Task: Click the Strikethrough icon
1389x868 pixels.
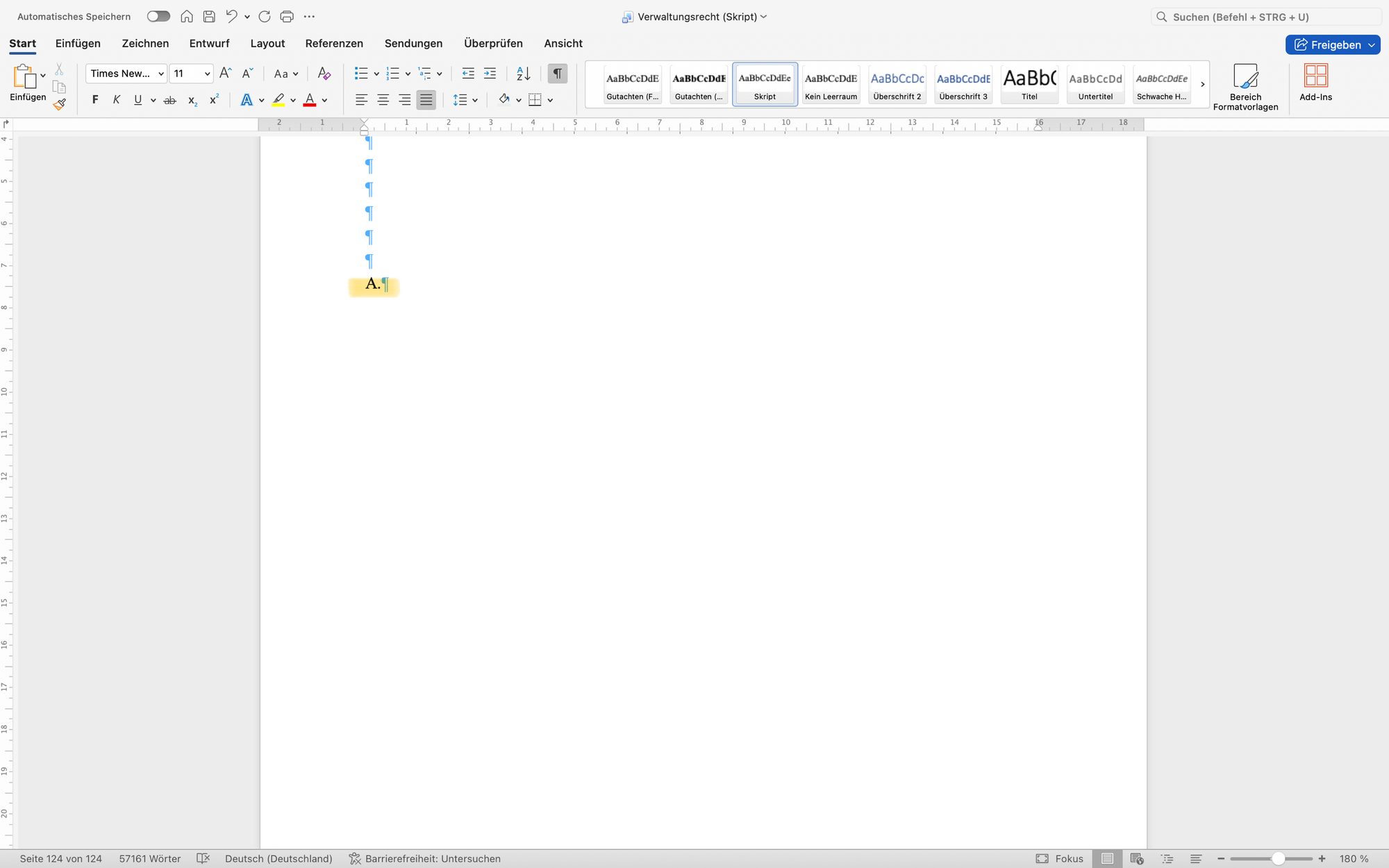Action: [x=169, y=100]
